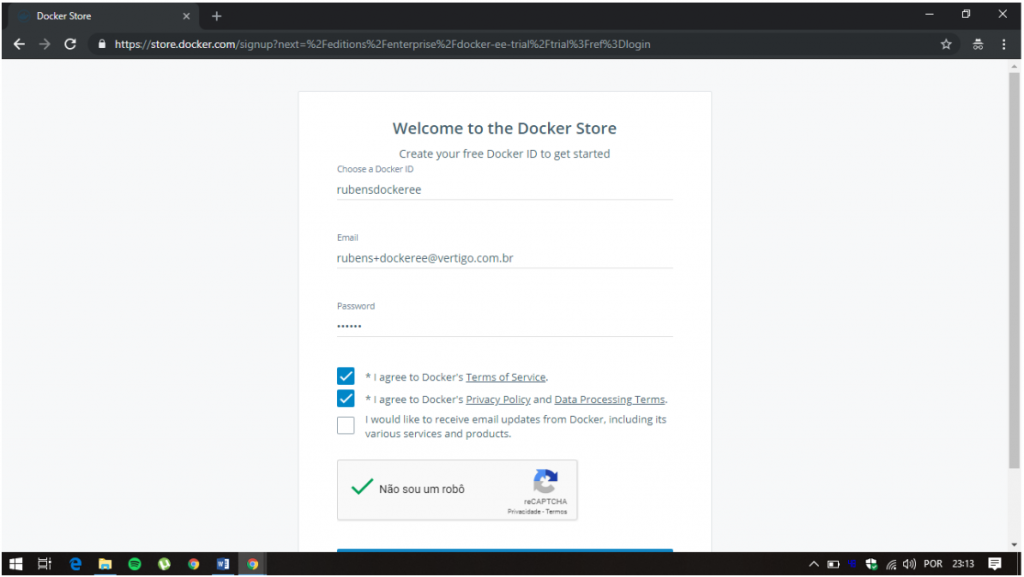Open the Chrome three-dot menu
This screenshot has height=577, width=1024.
(1004, 44)
